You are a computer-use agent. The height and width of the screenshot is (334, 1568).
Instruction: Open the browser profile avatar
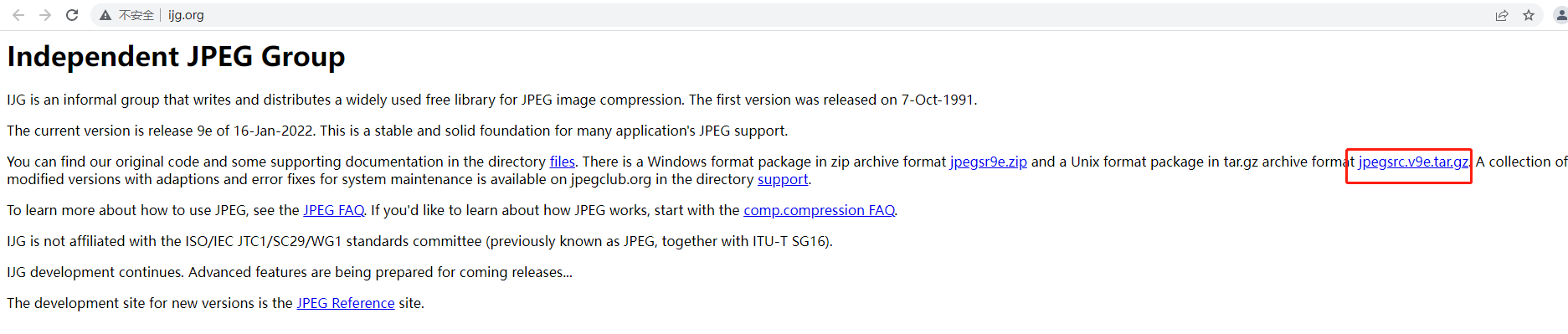pos(1560,15)
